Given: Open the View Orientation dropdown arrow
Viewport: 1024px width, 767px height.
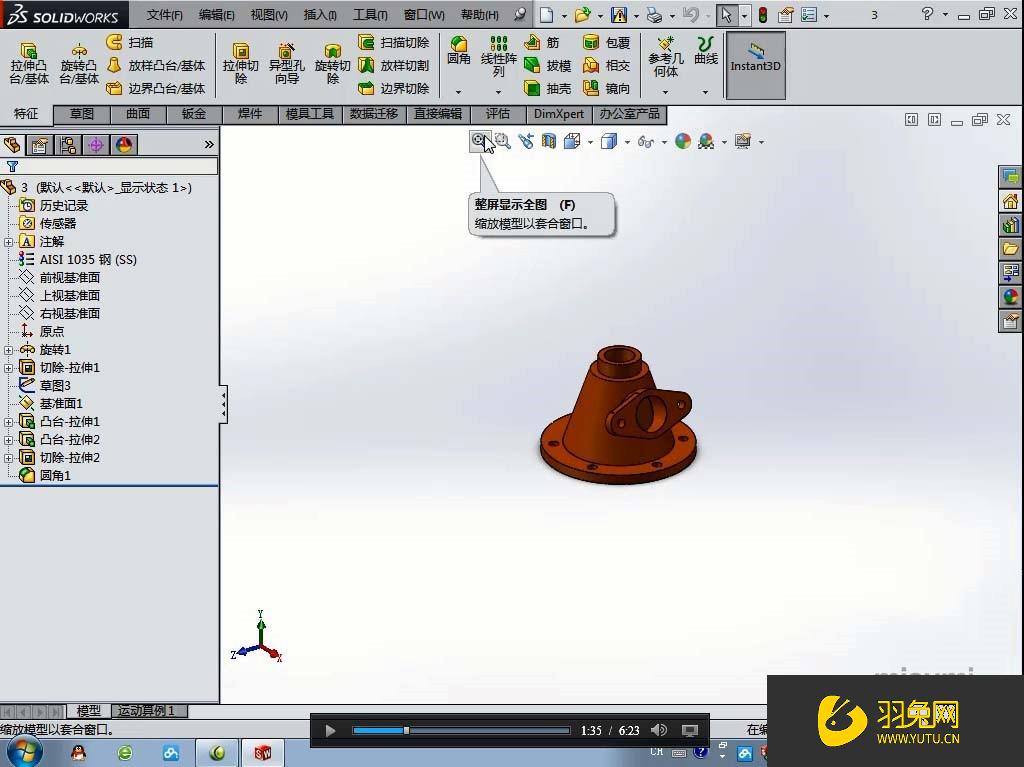Looking at the screenshot, I should [x=589, y=141].
